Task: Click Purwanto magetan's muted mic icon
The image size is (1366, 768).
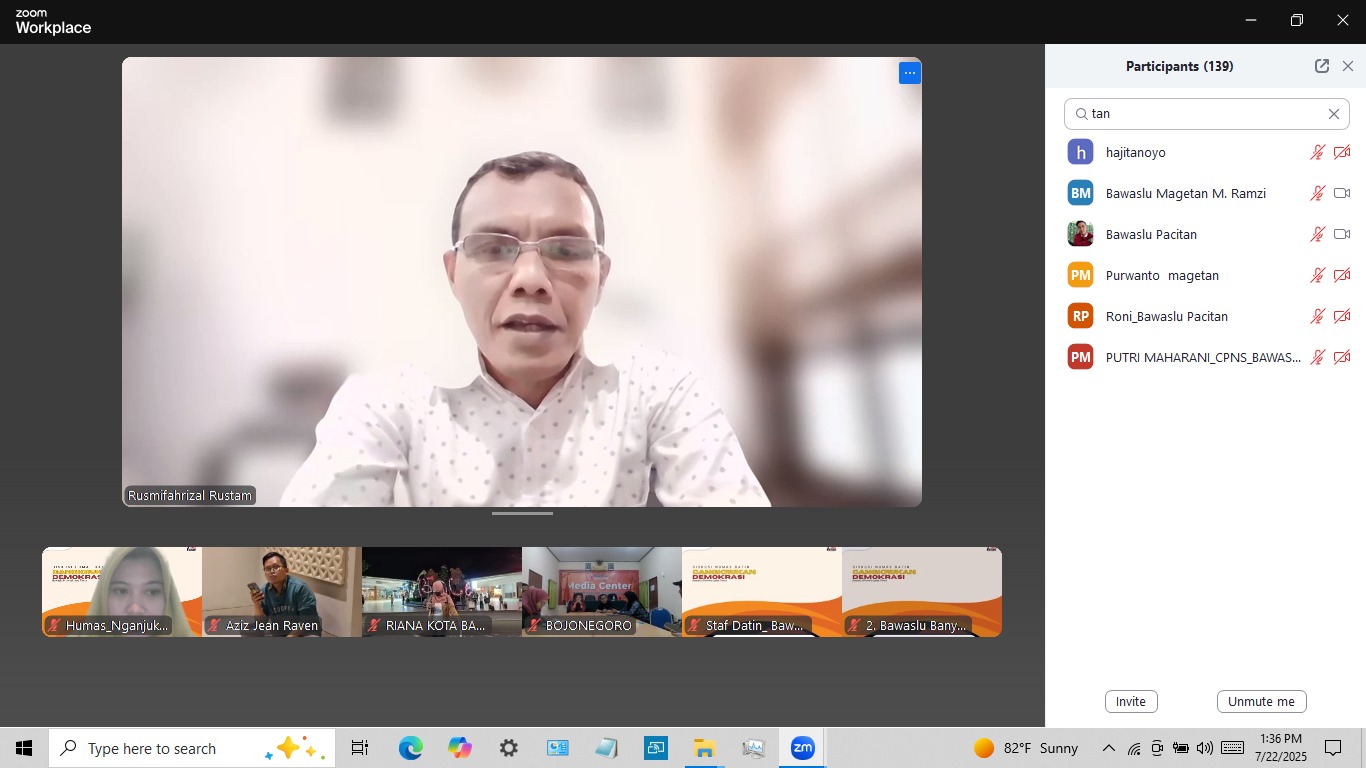Action: tap(1318, 275)
